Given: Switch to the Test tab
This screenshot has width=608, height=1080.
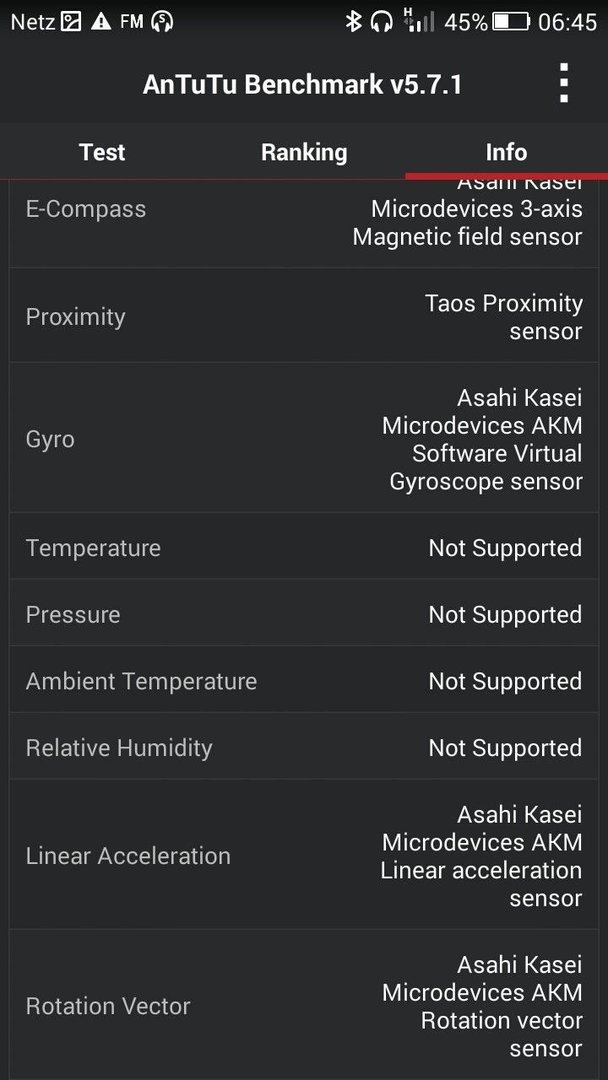Looking at the screenshot, I should click(102, 152).
